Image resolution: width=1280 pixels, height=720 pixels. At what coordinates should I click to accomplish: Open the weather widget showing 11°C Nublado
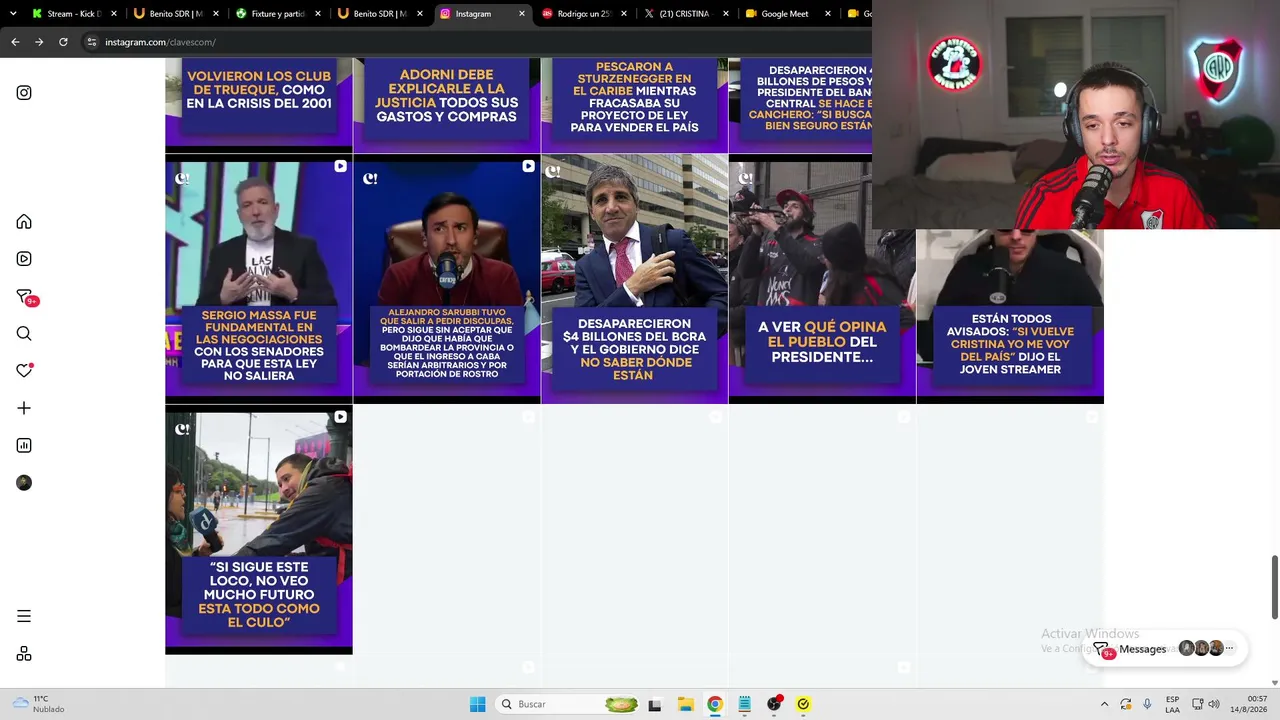click(38, 704)
